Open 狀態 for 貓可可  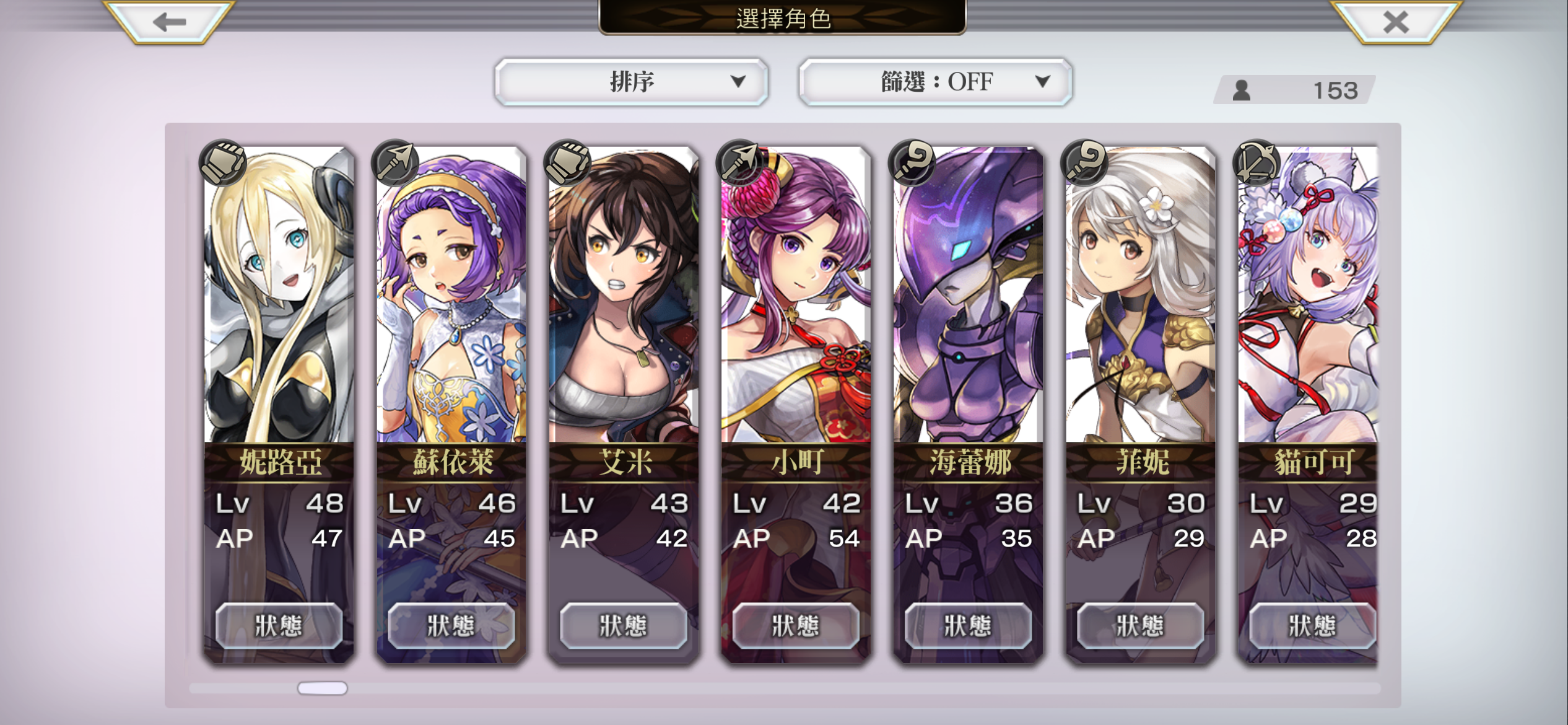(x=1312, y=626)
